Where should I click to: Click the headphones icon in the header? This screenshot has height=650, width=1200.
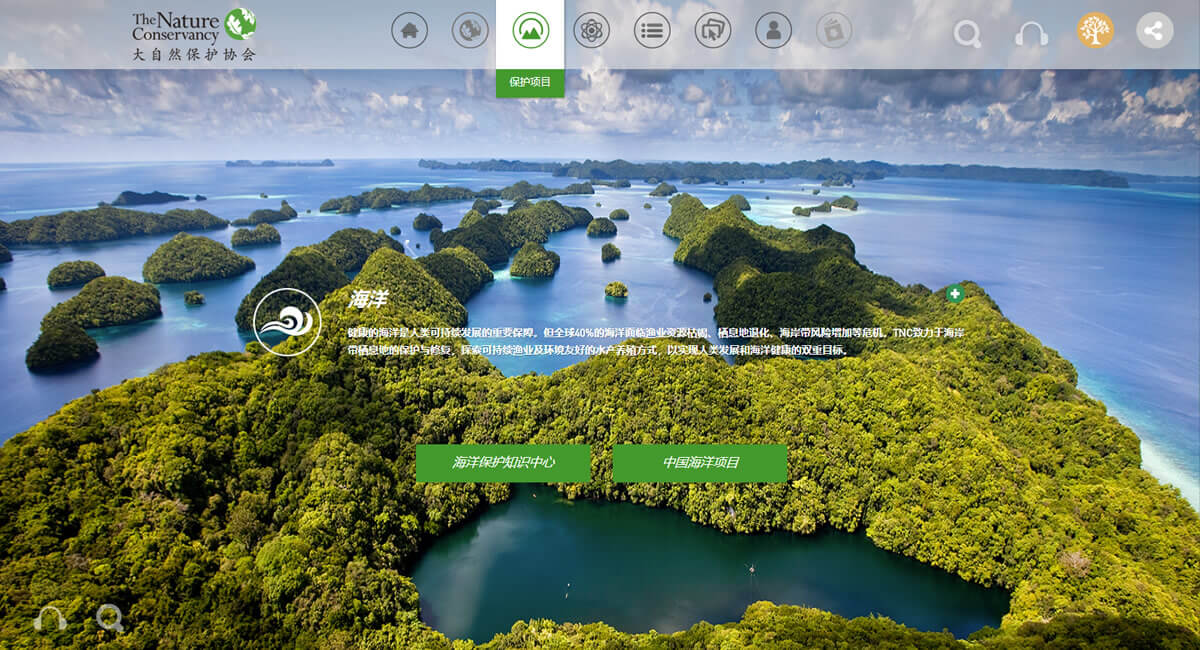tap(1031, 34)
